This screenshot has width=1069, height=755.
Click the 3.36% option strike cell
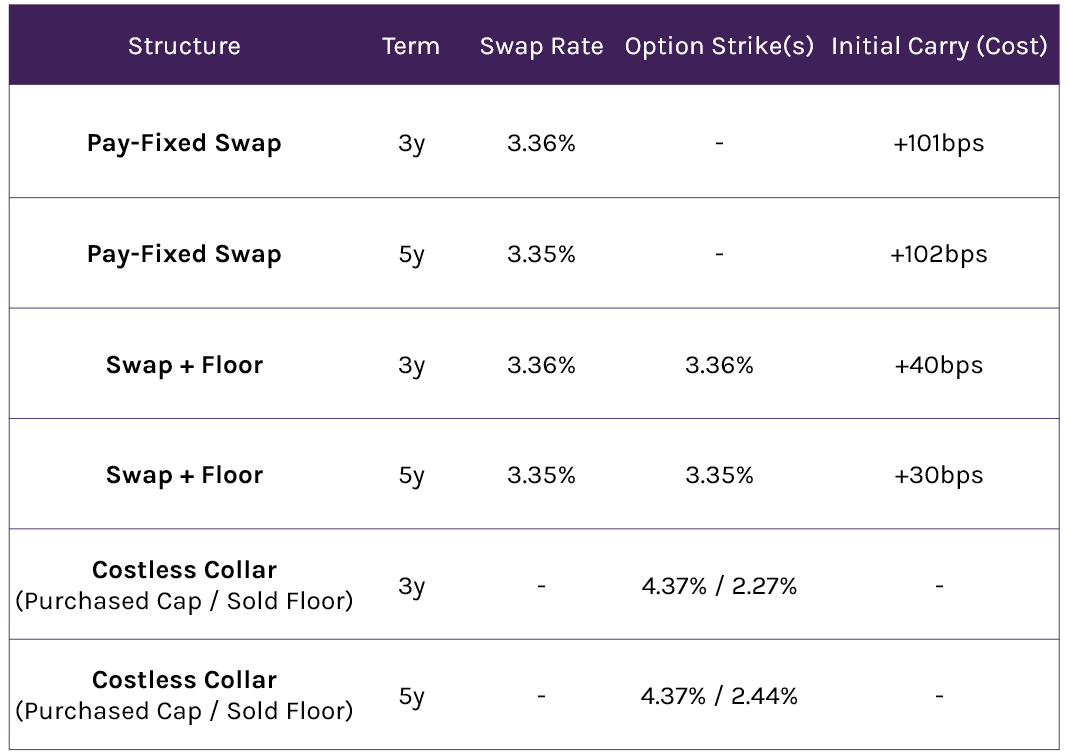coord(719,365)
